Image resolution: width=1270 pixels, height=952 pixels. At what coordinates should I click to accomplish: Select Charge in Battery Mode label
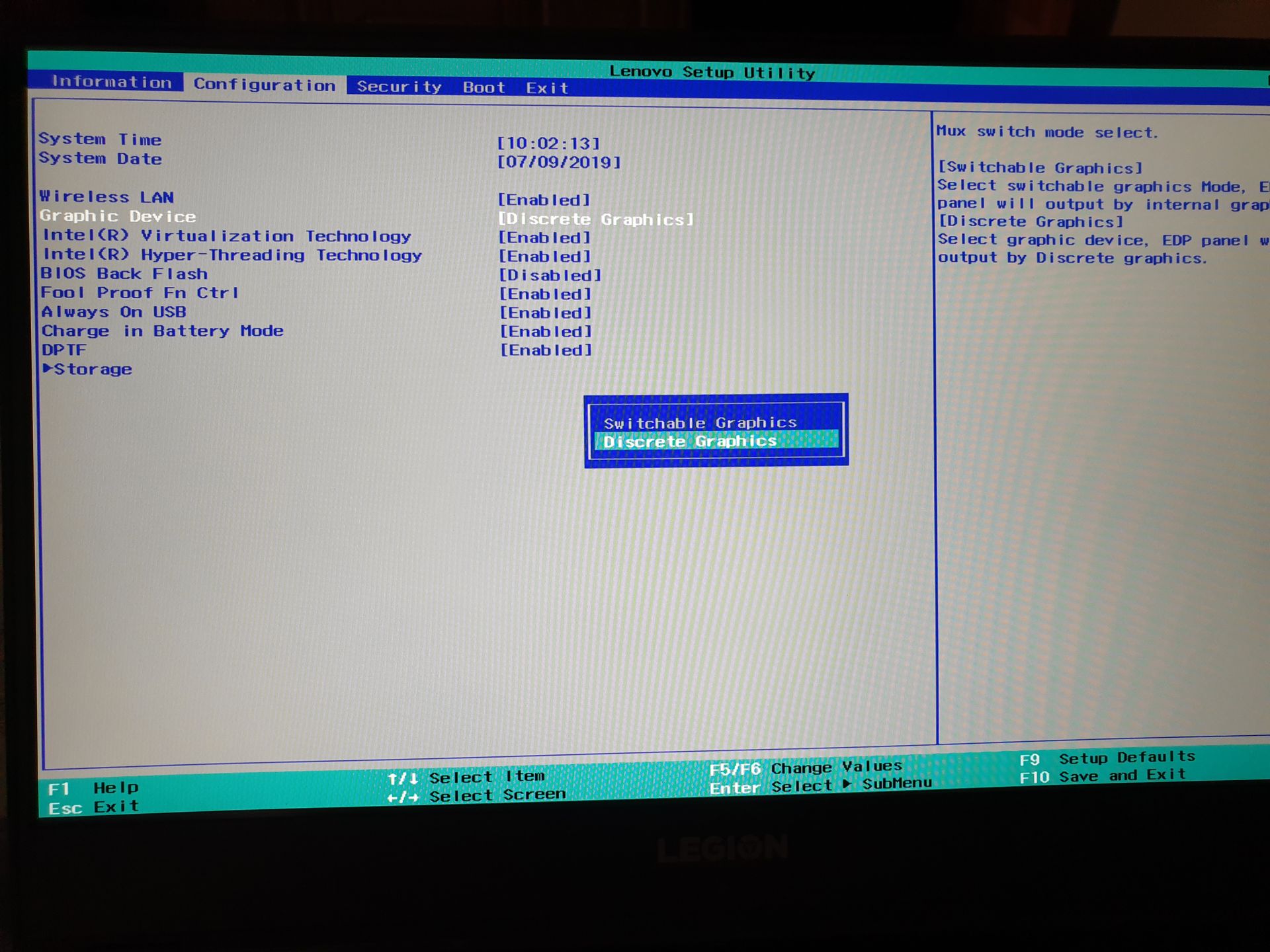(x=163, y=331)
